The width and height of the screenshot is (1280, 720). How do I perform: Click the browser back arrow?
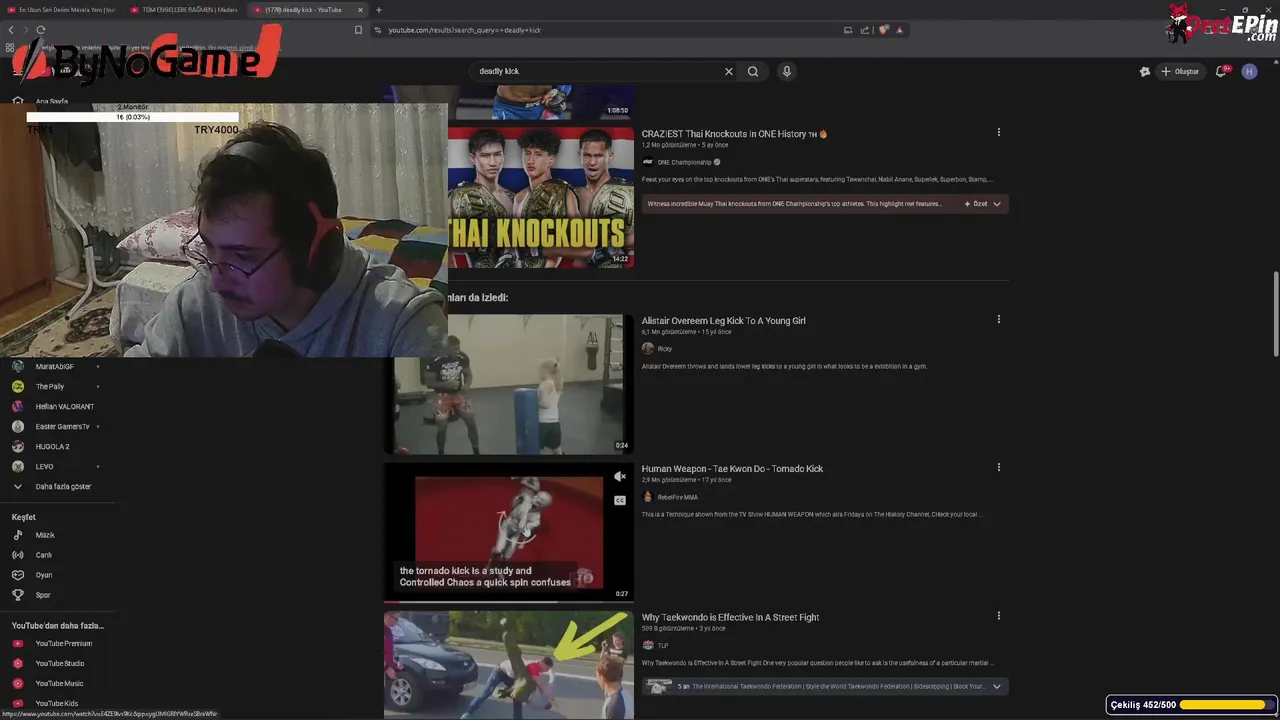point(11,30)
